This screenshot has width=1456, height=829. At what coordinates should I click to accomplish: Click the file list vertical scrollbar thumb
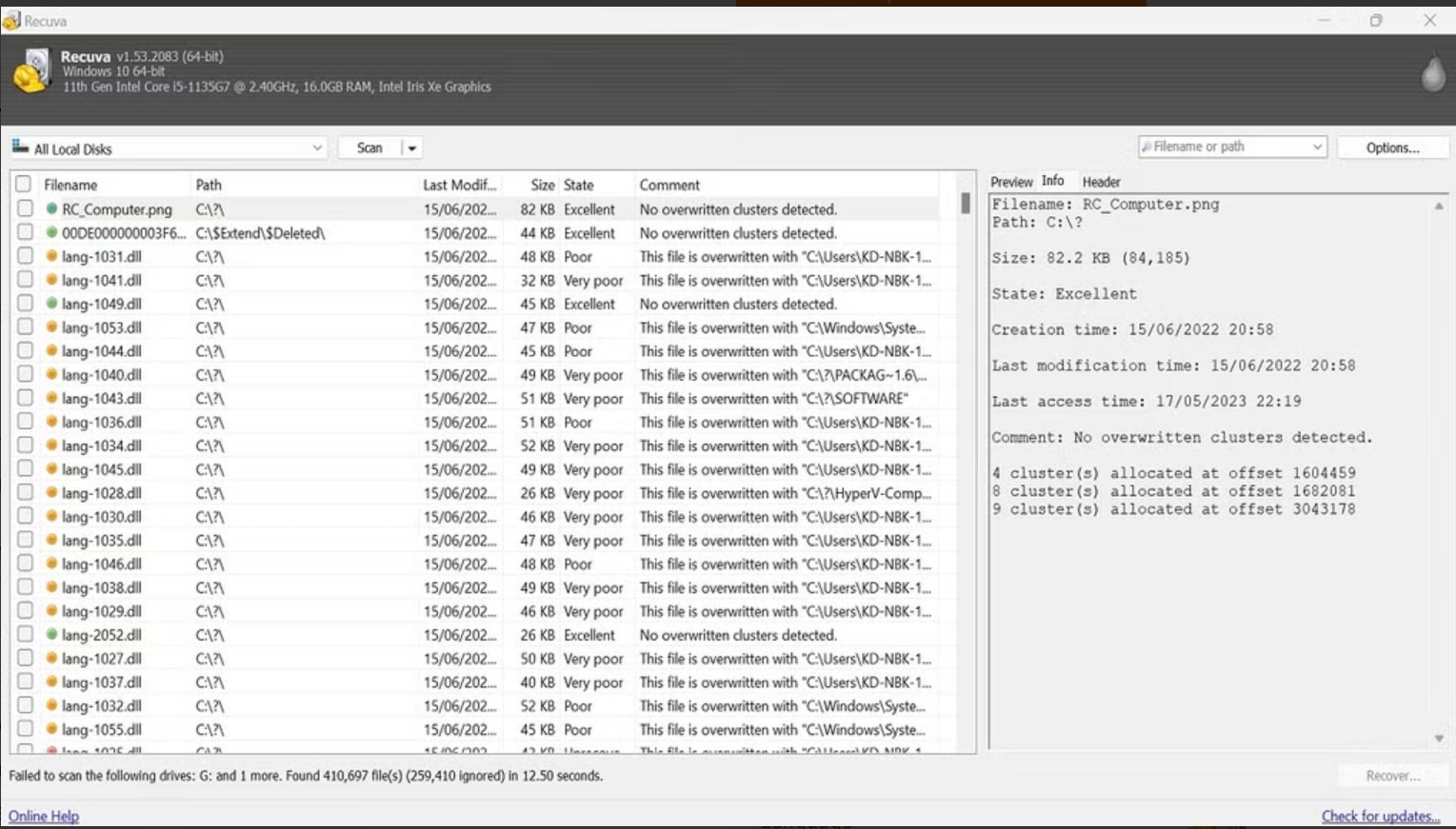click(x=965, y=203)
